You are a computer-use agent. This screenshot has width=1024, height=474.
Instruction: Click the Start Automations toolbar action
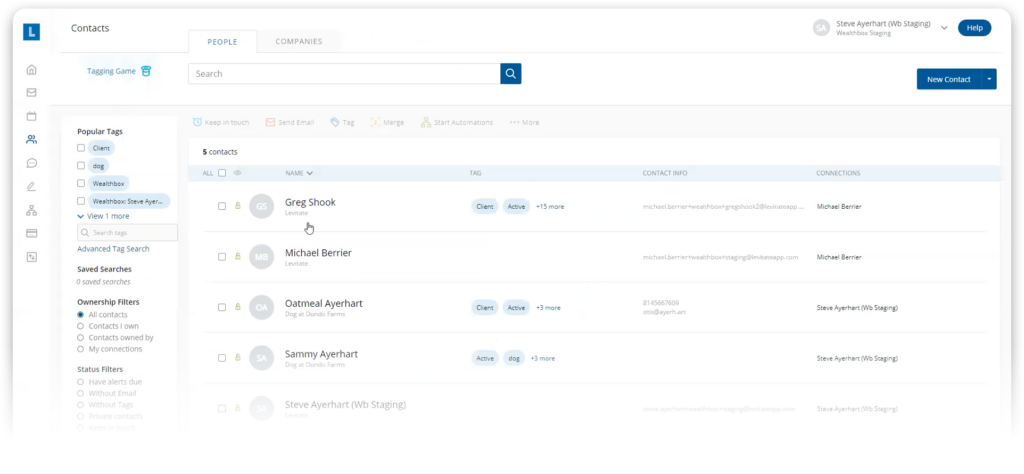pyautogui.click(x=457, y=122)
